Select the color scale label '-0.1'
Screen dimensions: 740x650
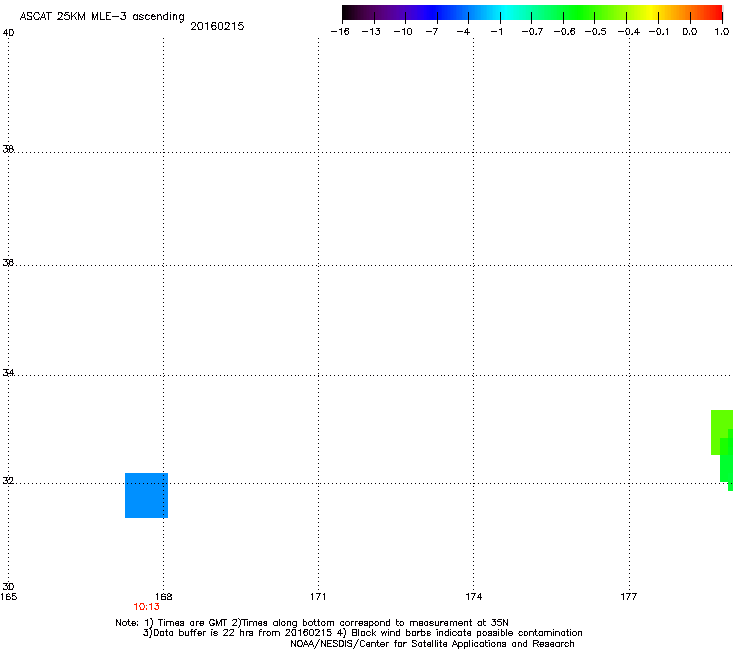pyautogui.click(x=659, y=32)
